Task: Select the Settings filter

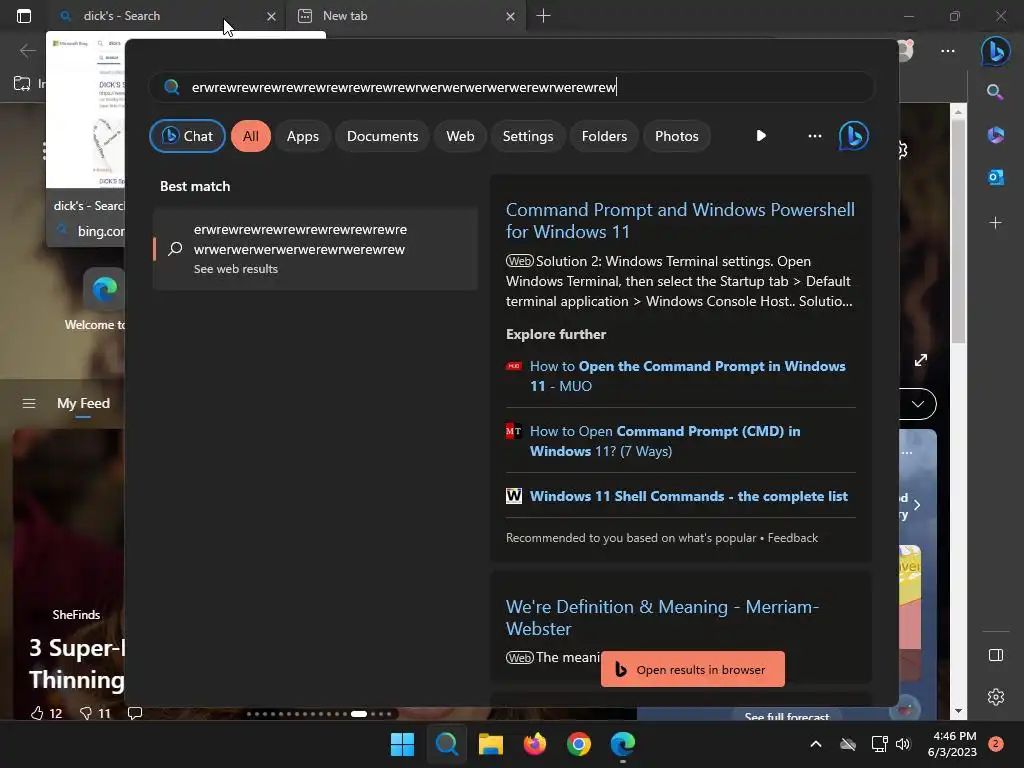Action: (x=528, y=136)
